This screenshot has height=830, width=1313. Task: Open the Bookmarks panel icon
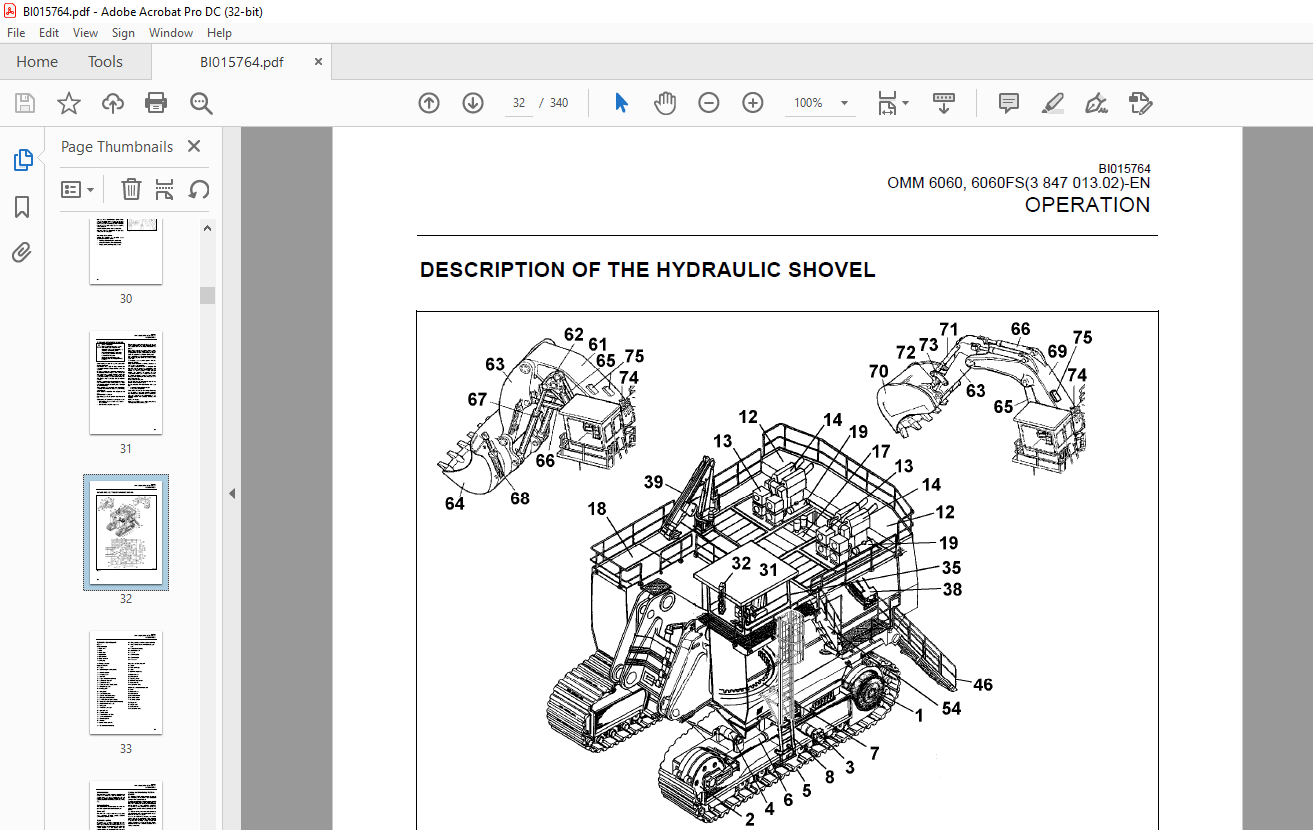[22, 207]
